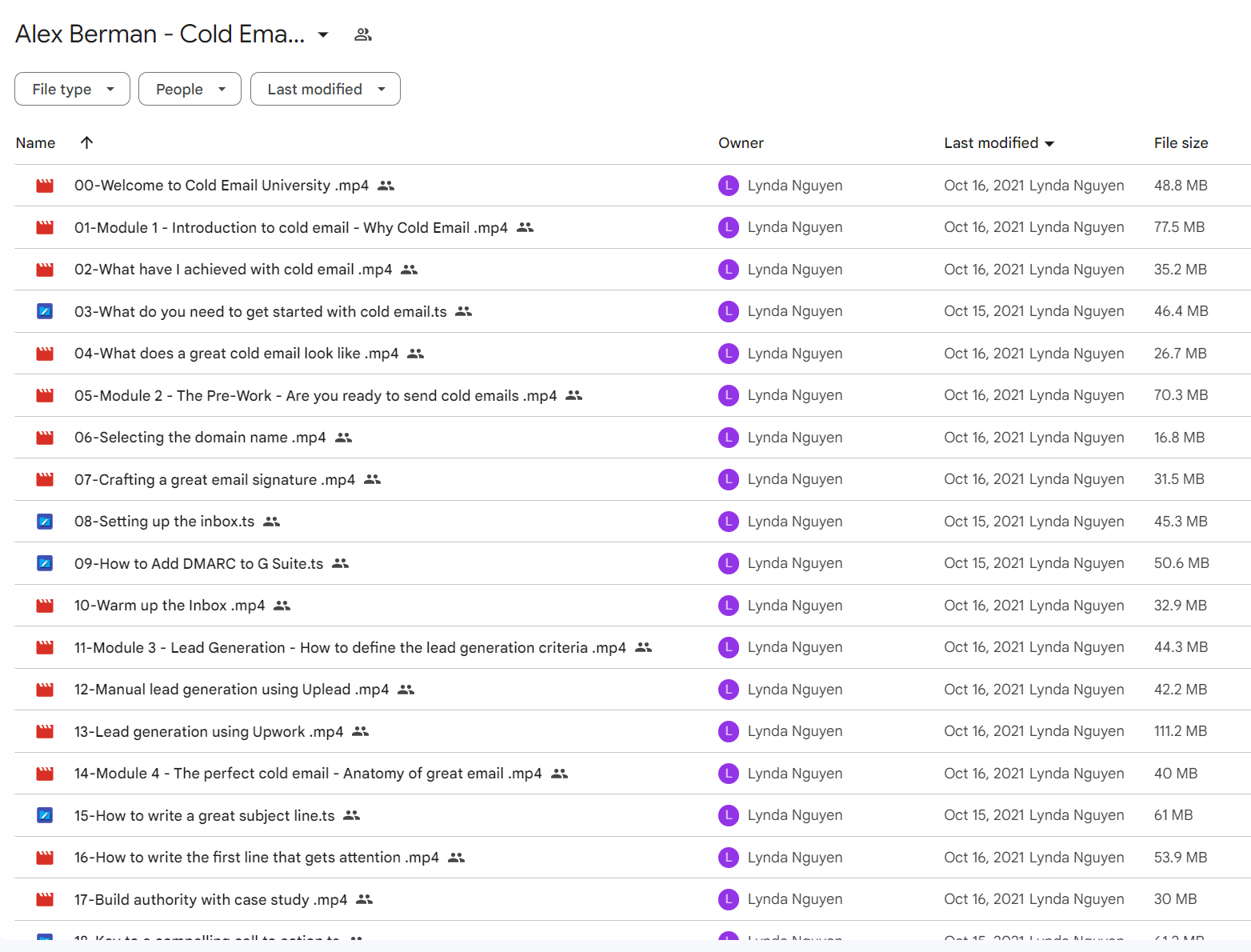Click the owner avatar in the 02-What have I achieved row
The image size is (1251, 952).
tap(729, 270)
